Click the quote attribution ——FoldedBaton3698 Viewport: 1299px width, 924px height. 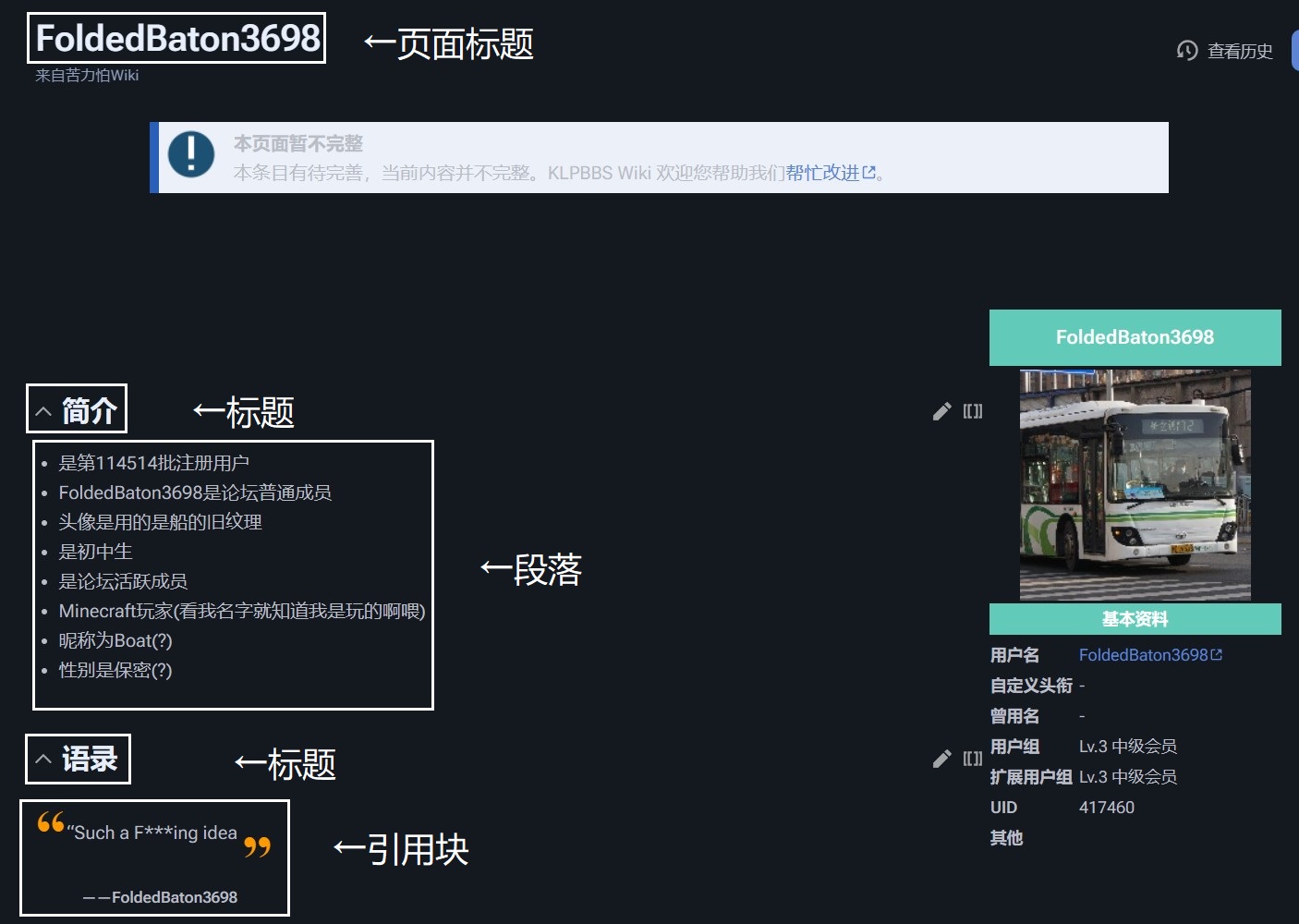pos(160,897)
